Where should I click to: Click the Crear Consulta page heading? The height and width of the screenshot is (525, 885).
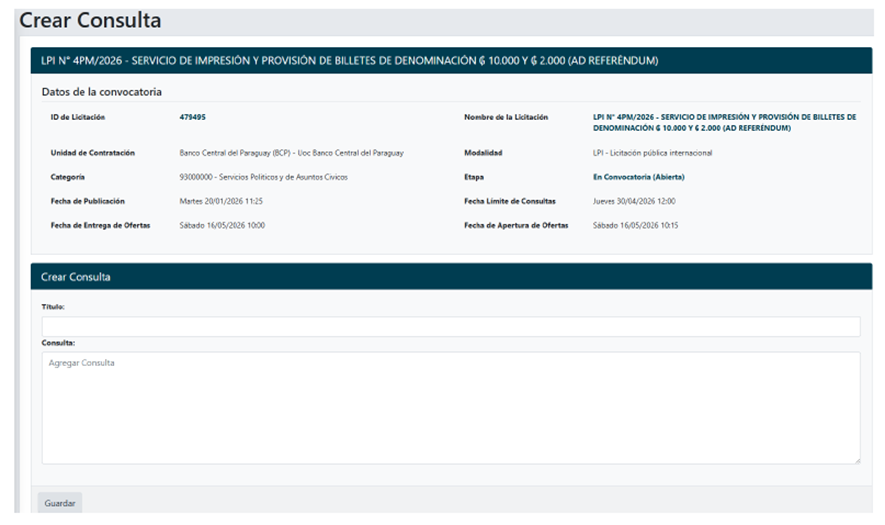(90, 21)
